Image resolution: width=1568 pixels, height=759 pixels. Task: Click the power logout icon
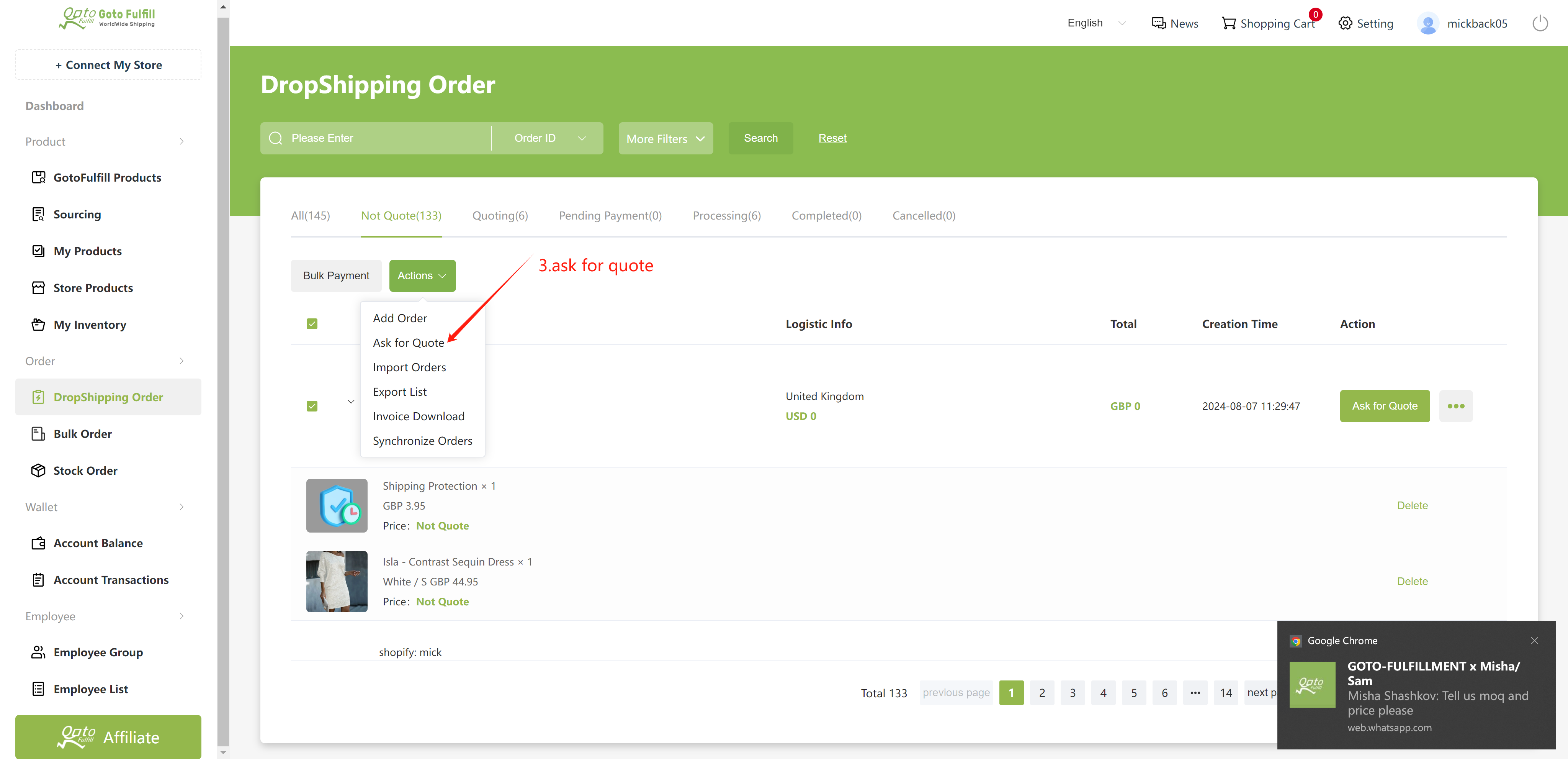1540,23
